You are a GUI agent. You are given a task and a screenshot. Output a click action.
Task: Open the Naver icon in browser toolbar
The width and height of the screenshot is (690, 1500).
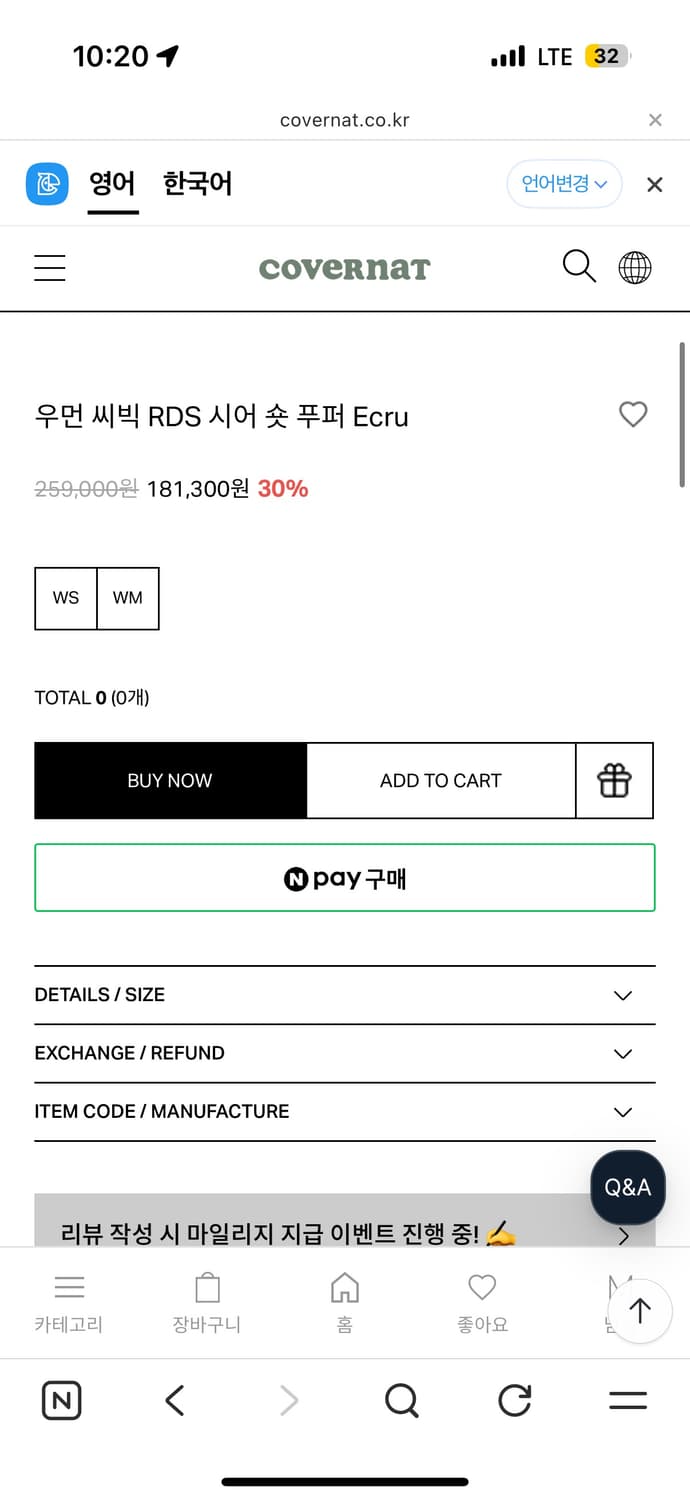pyautogui.click(x=61, y=1400)
